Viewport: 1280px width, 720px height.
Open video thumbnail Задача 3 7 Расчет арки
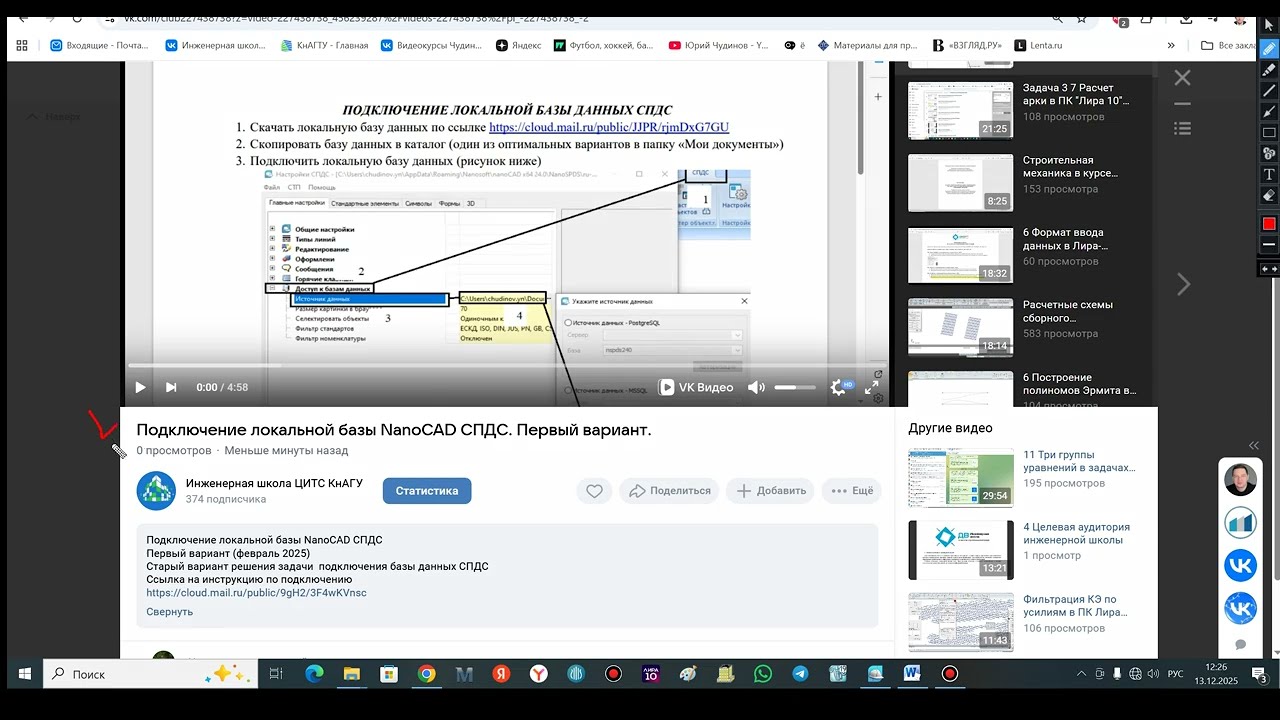[x=960, y=110]
